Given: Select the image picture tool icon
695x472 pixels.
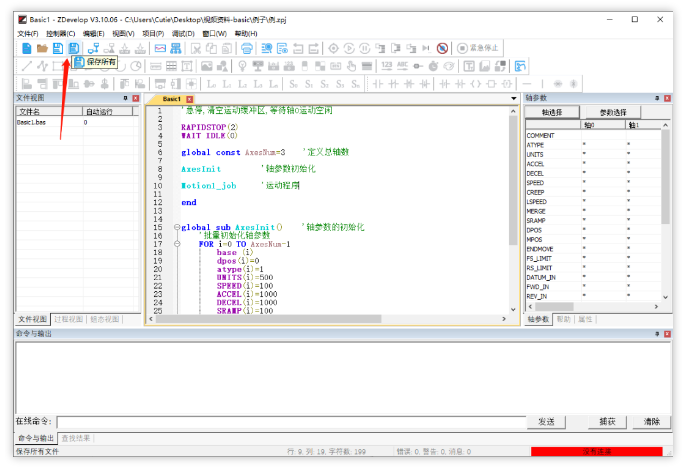Looking at the screenshot, I should click(x=207, y=66).
